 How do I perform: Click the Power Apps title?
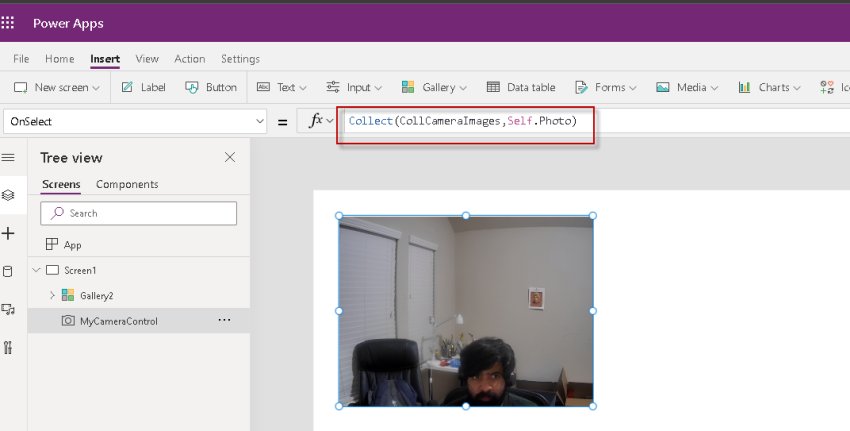(x=68, y=23)
